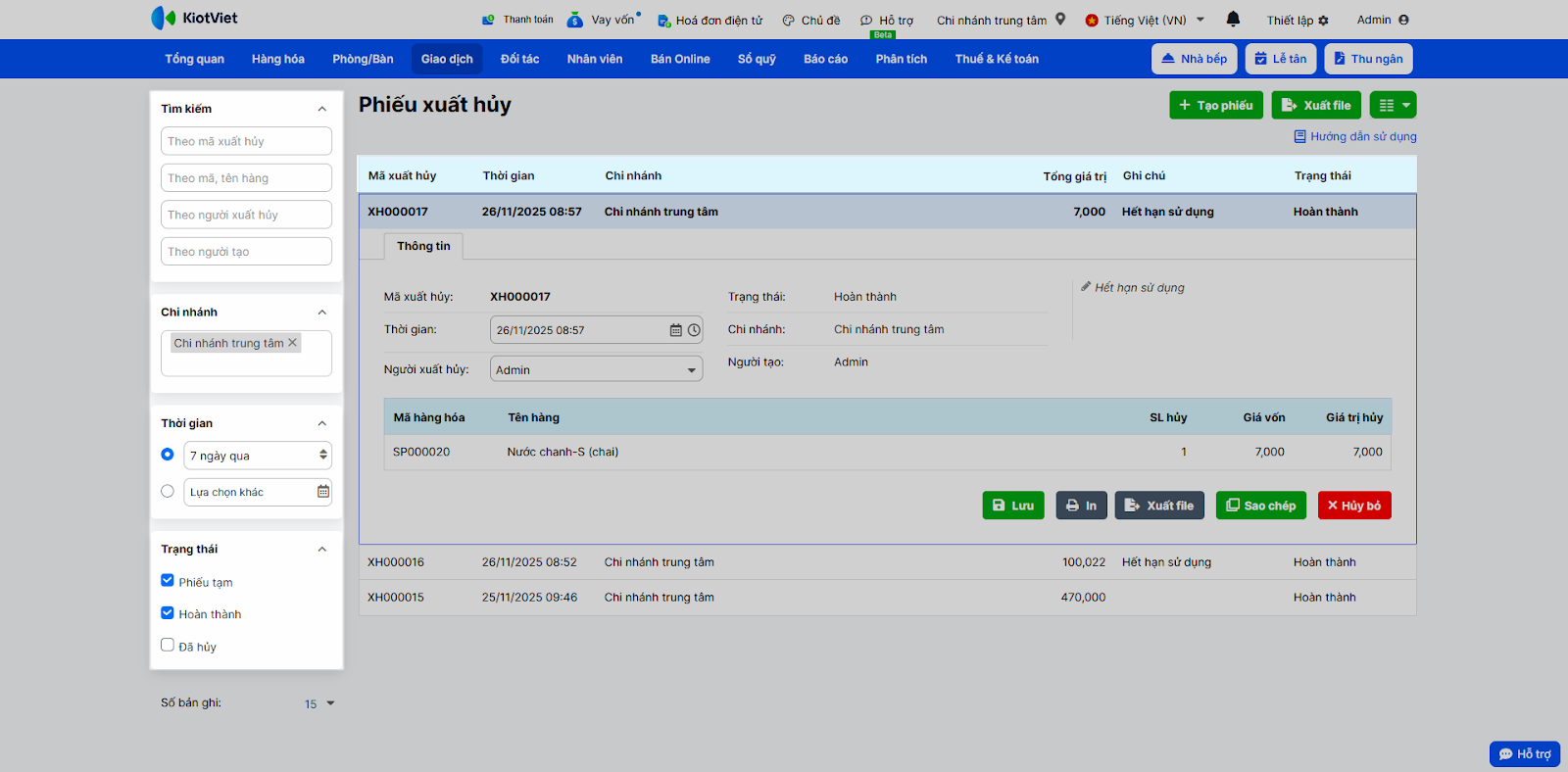This screenshot has width=1568, height=772.
Task: Focus the Theo mã, tên hàng field
Action: pyautogui.click(x=246, y=178)
